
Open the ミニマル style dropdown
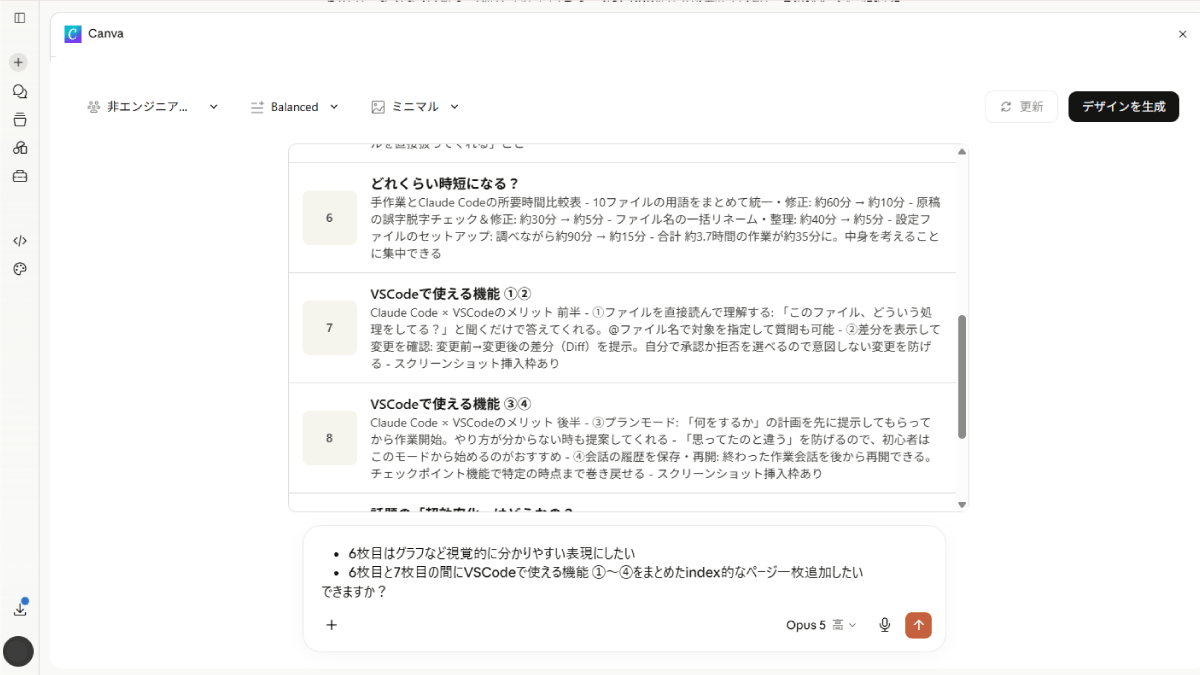click(x=415, y=107)
